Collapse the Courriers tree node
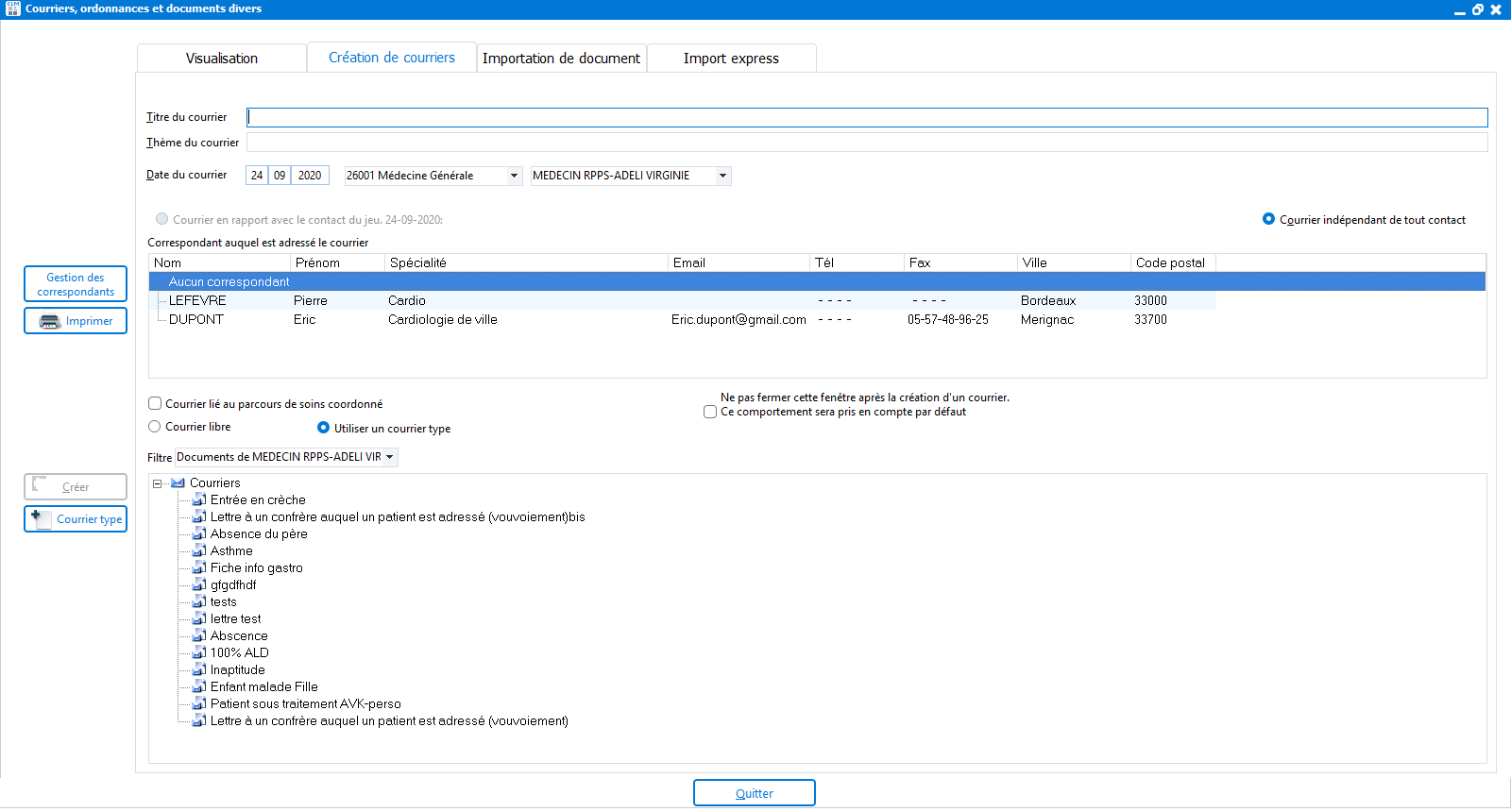Screen dimensions: 1511x812 click(158, 483)
